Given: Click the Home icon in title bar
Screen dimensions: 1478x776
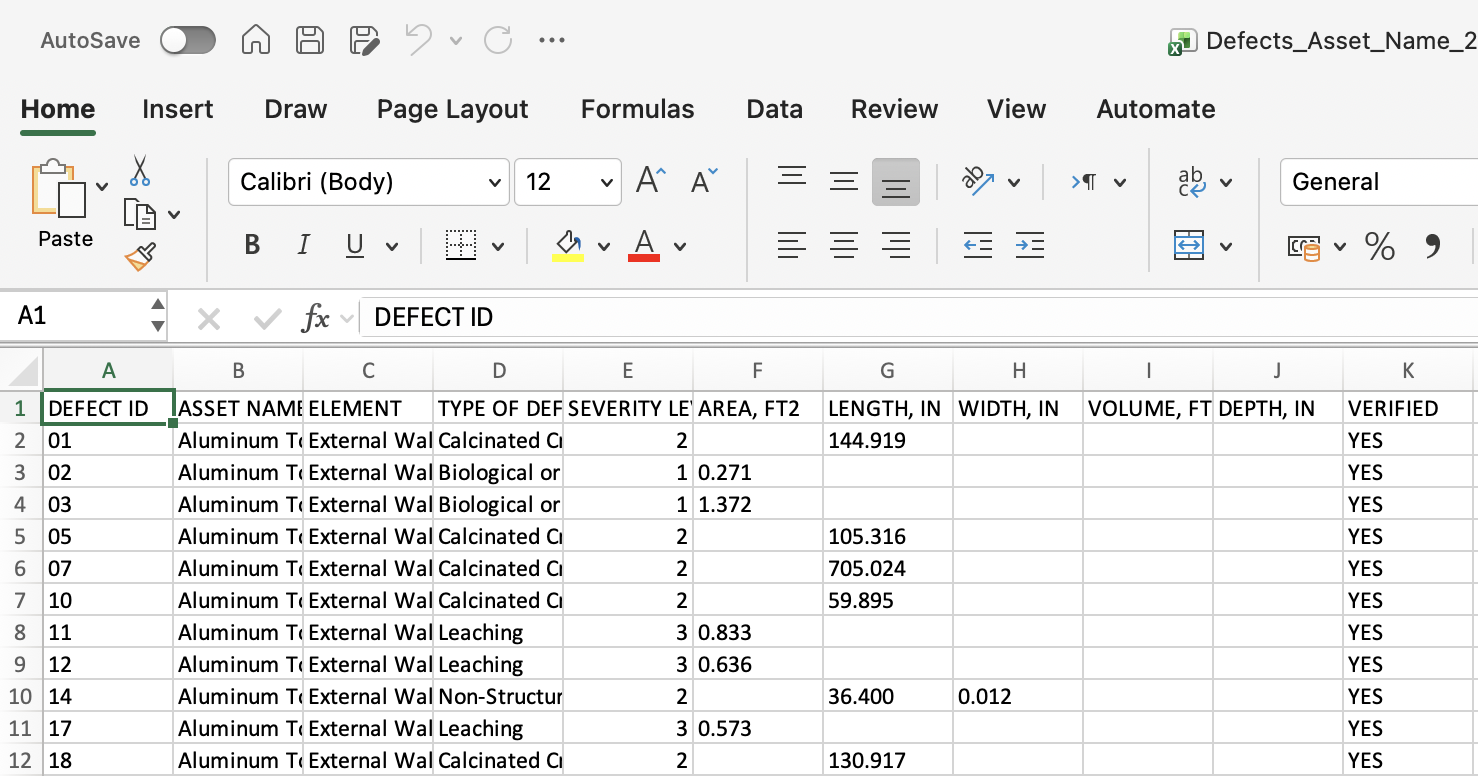Looking at the screenshot, I should coord(256,40).
